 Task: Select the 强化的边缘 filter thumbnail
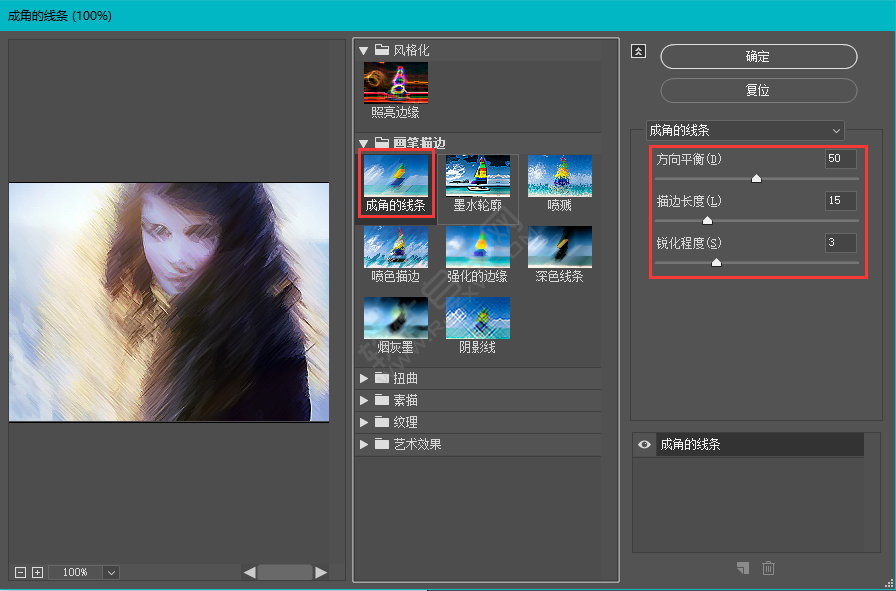(x=478, y=246)
